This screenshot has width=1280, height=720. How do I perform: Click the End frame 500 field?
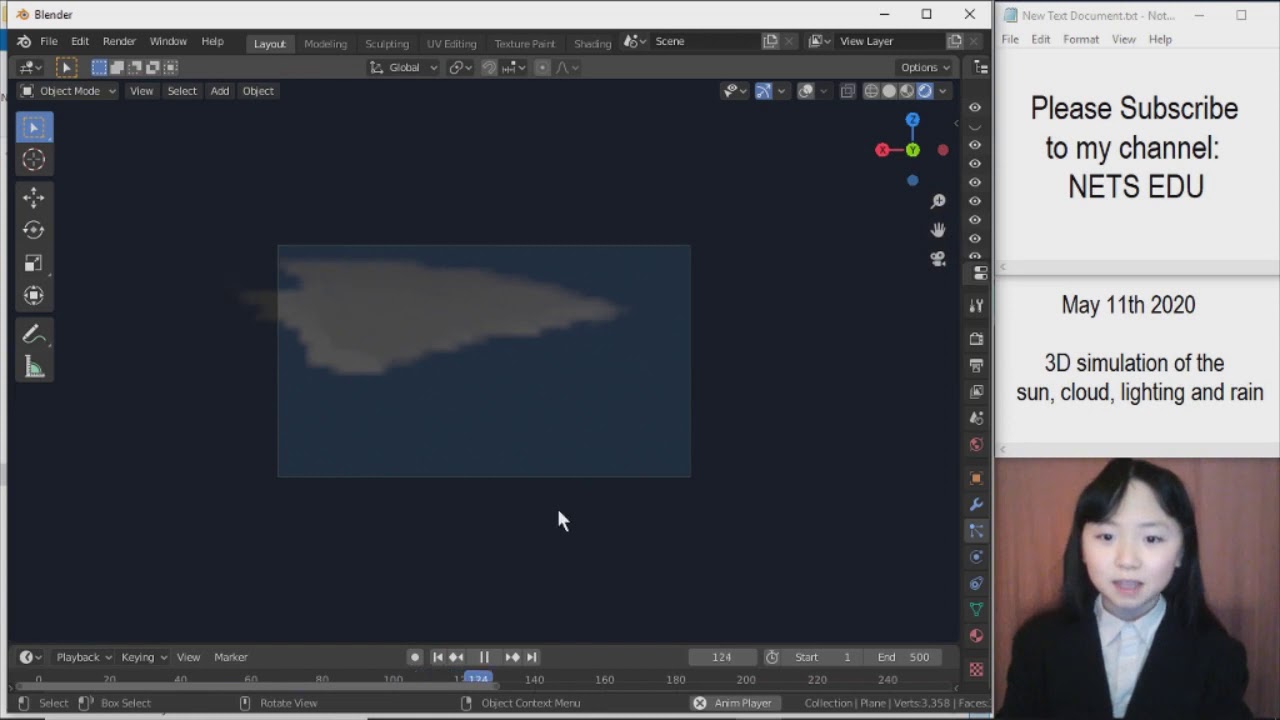(904, 657)
